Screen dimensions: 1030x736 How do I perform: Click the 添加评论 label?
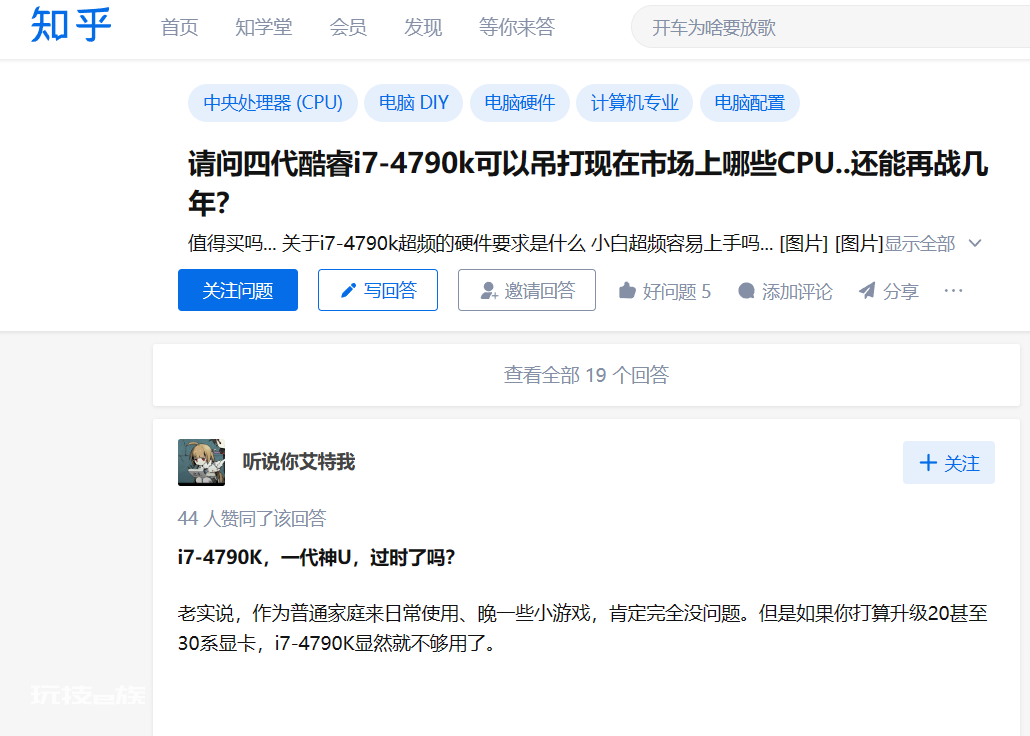click(x=797, y=291)
